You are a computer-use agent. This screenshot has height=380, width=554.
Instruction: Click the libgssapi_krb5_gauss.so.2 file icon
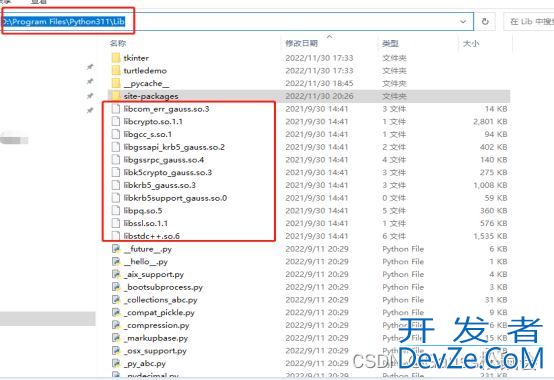[116, 147]
